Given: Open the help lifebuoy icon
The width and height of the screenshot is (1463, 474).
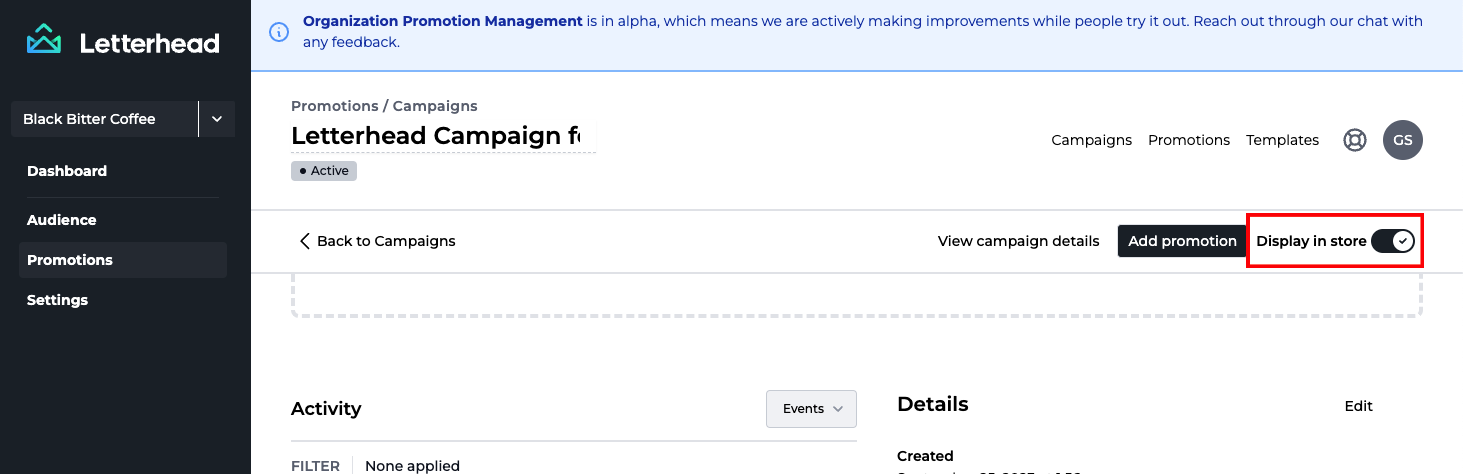Looking at the screenshot, I should [1354, 140].
